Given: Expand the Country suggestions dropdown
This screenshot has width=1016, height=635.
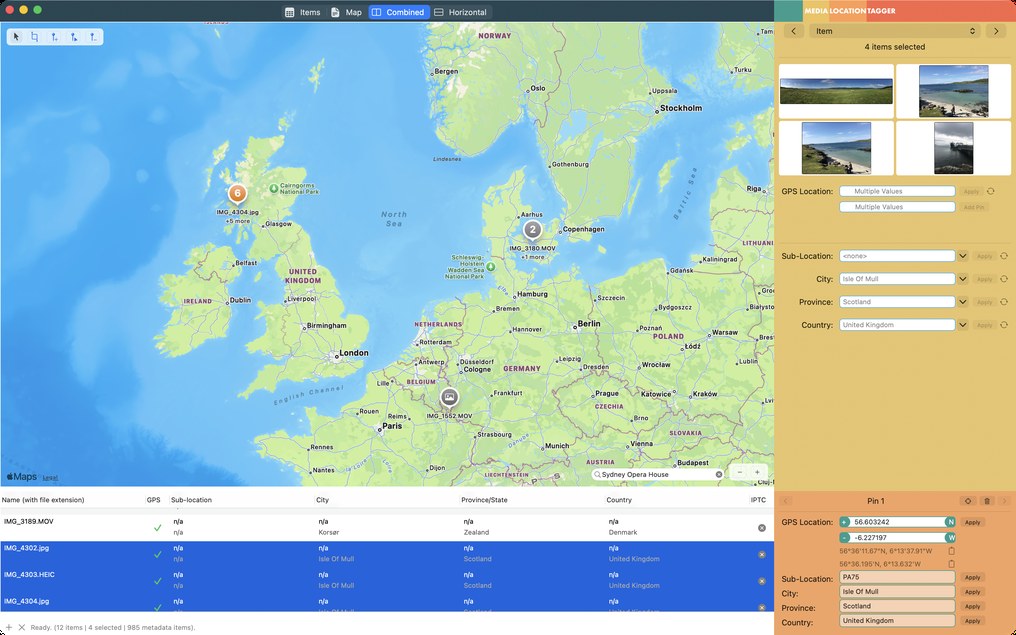Looking at the screenshot, I should click(x=963, y=325).
